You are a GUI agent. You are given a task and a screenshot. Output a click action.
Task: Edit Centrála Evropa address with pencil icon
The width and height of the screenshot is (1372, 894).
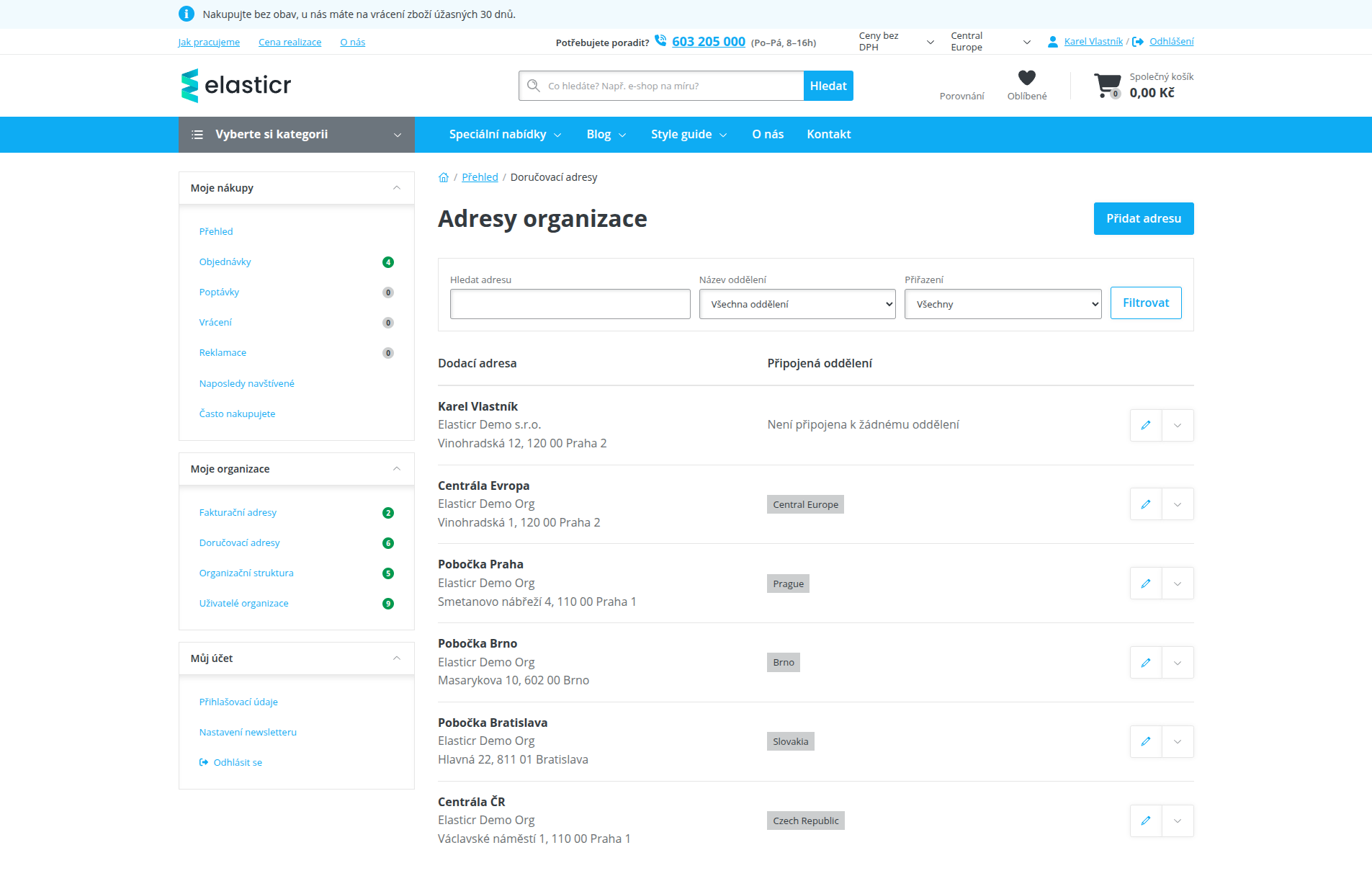1146,504
